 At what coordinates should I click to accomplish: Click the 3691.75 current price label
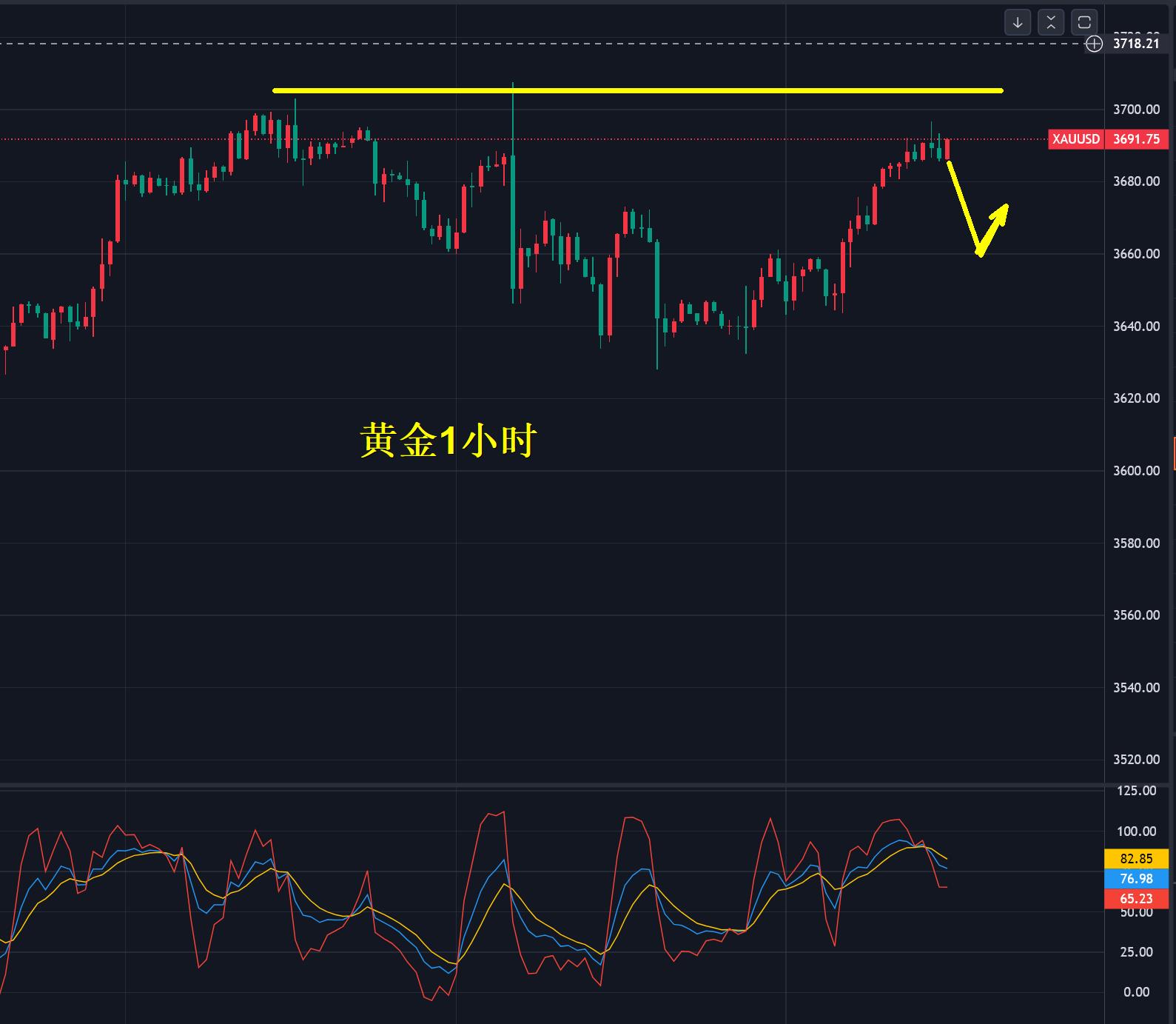1136,139
